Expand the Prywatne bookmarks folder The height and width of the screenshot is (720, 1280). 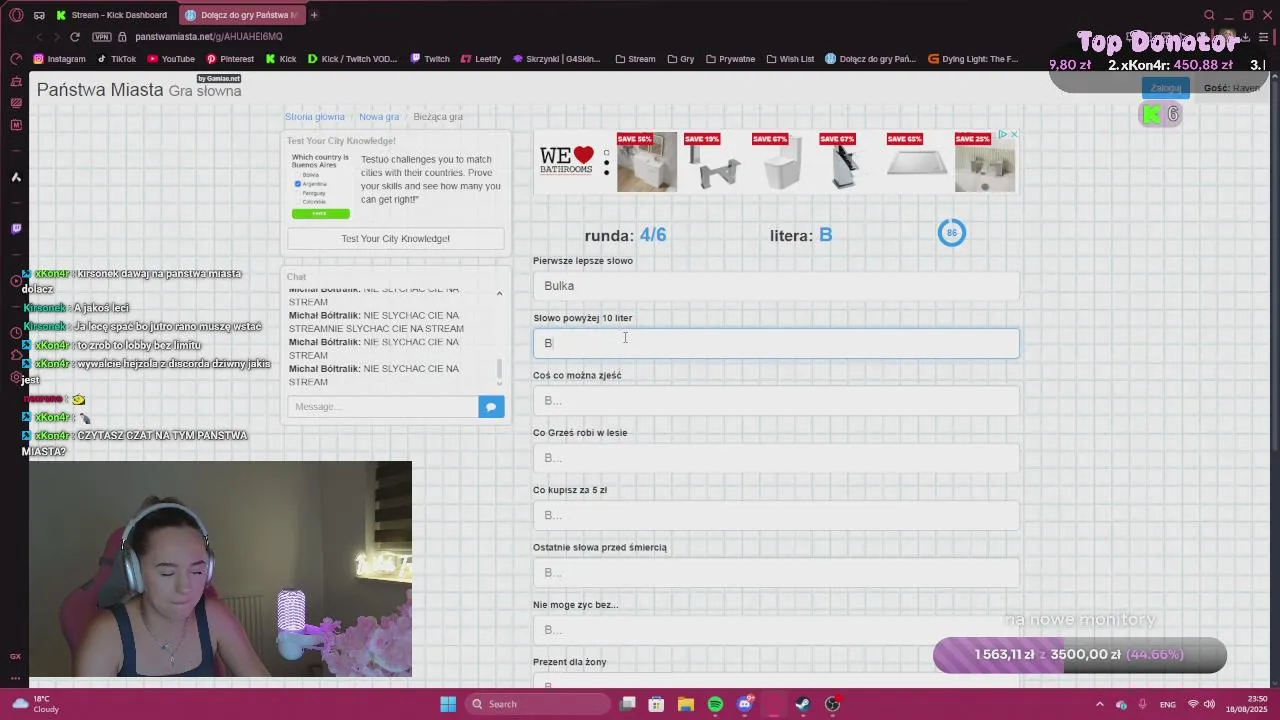coord(730,59)
